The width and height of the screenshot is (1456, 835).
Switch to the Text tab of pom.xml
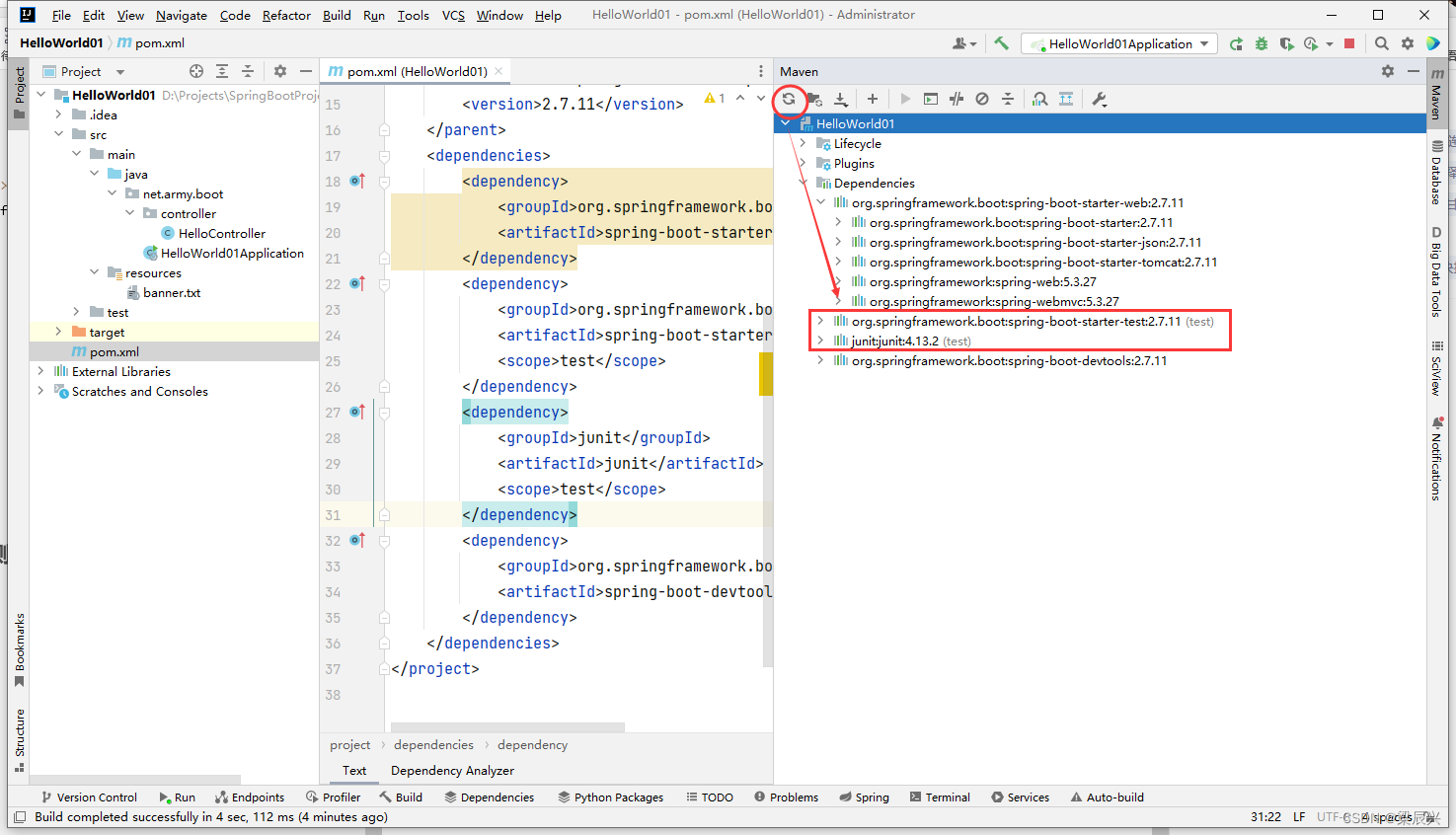354,770
